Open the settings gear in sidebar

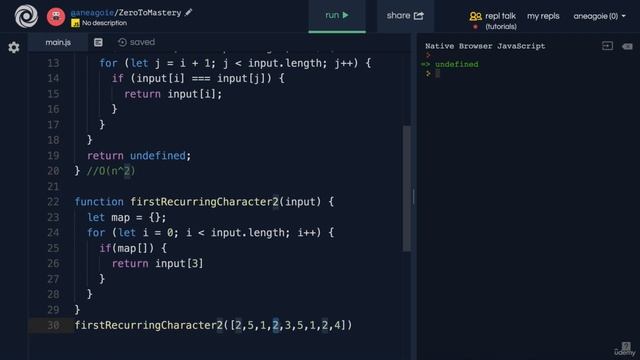14,47
